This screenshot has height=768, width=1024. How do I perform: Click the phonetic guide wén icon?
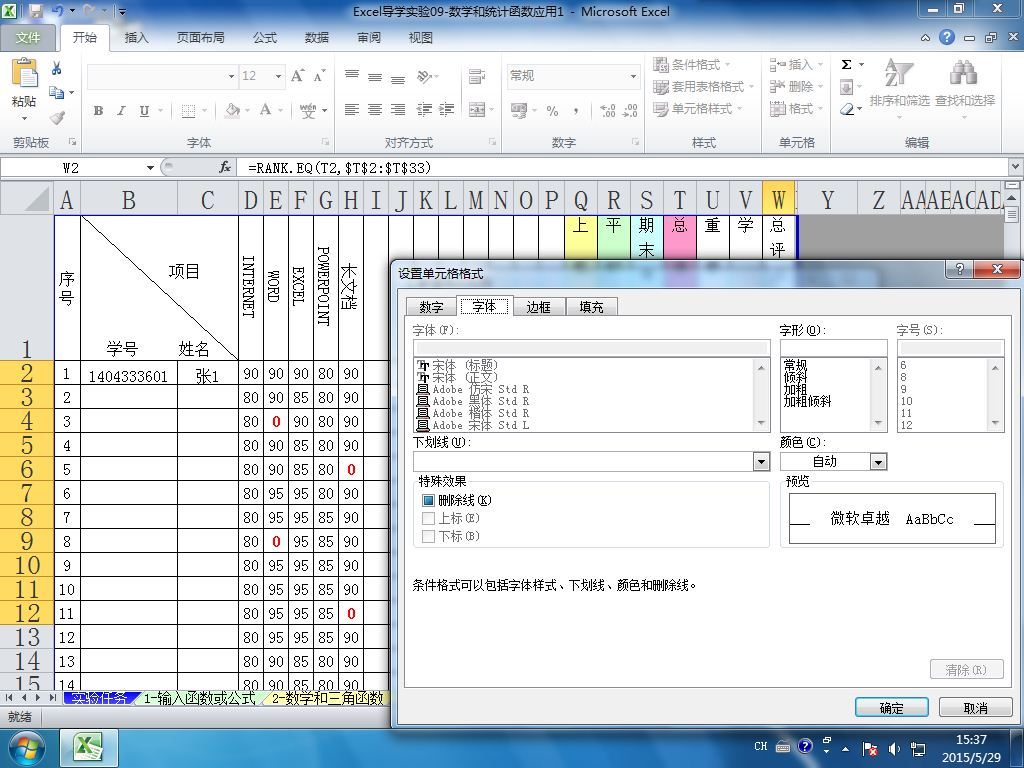(308, 110)
